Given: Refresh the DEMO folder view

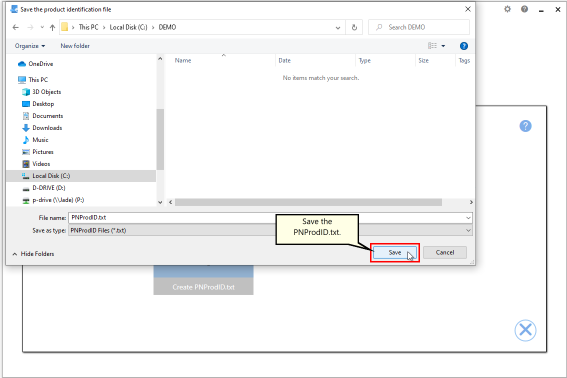Looking at the screenshot, I should (x=354, y=27).
